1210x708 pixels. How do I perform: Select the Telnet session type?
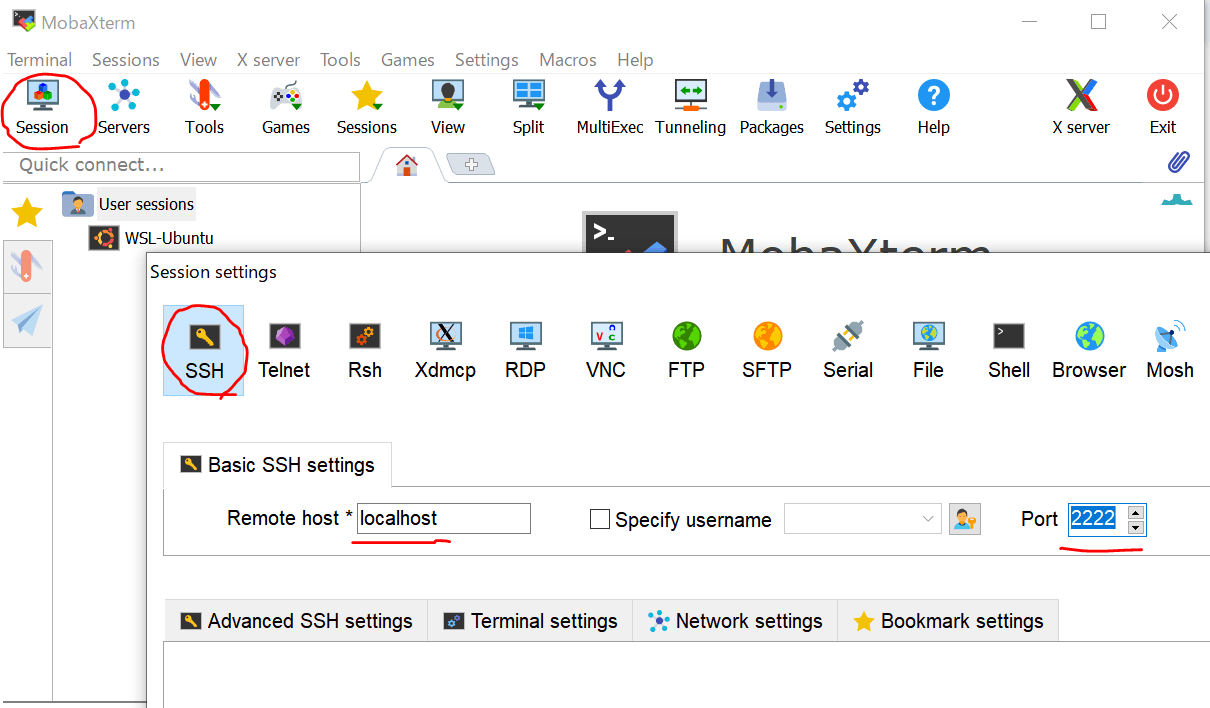tap(284, 351)
